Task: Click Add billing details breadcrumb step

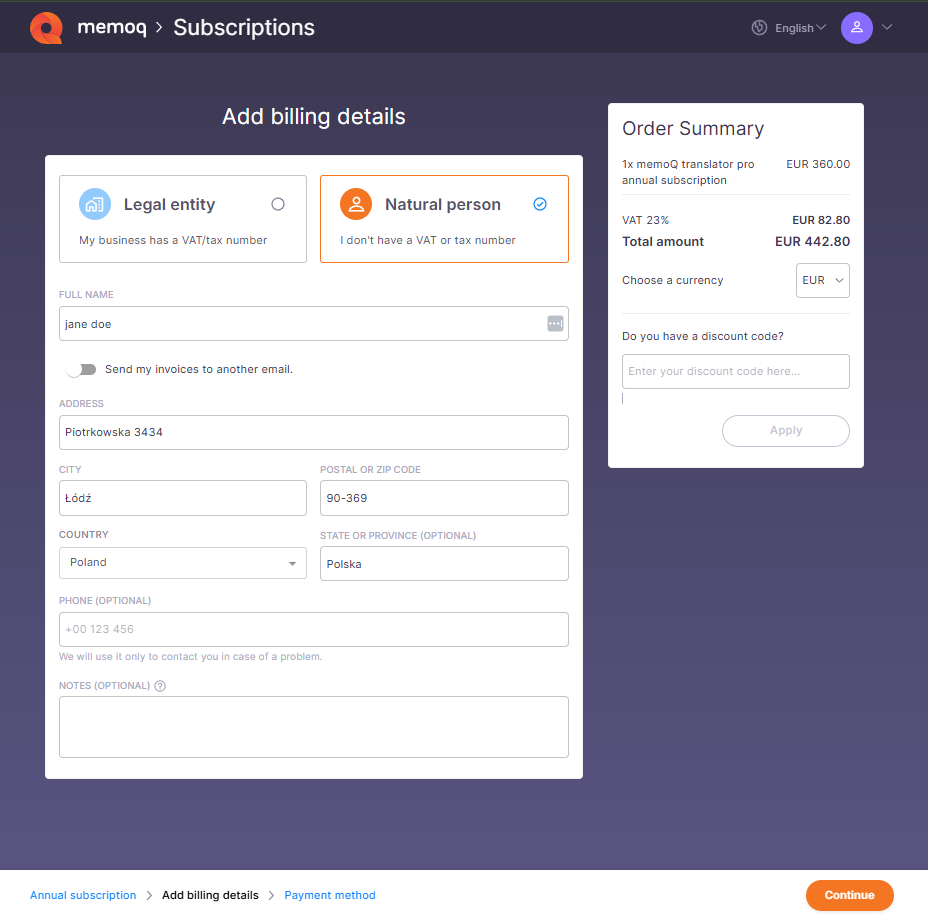Action: click(210, 895)
